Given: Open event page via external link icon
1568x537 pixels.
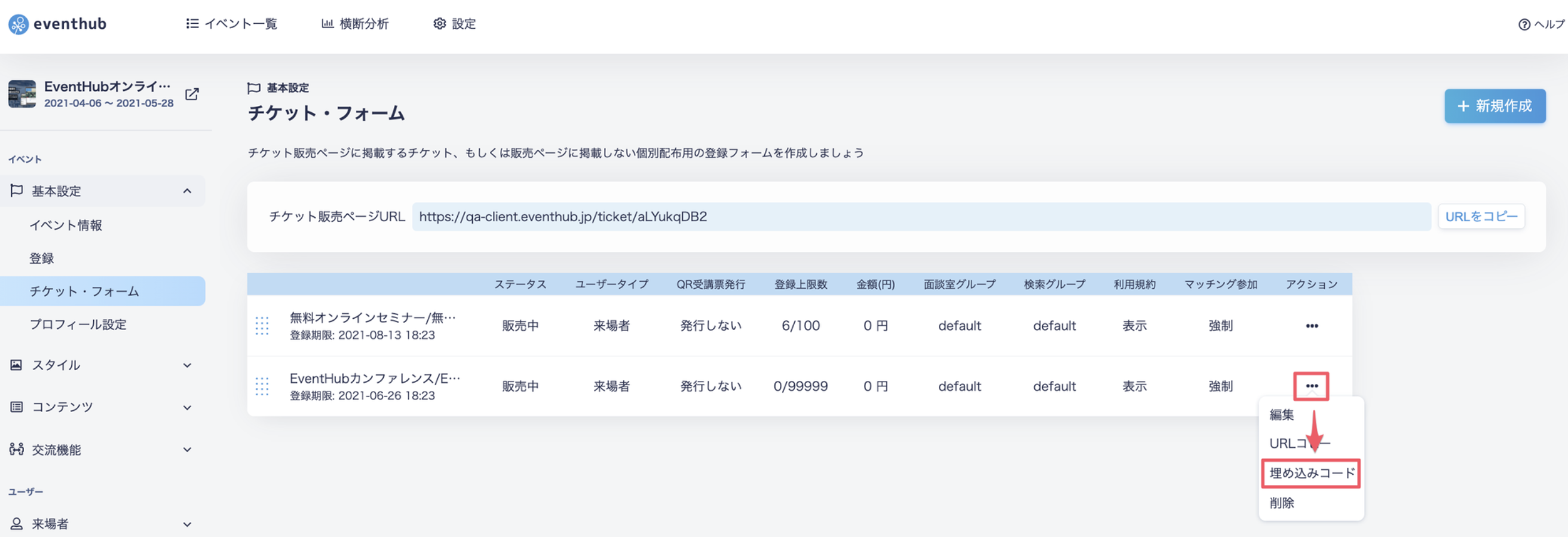Looking at the screenshot, I should 192,94.
